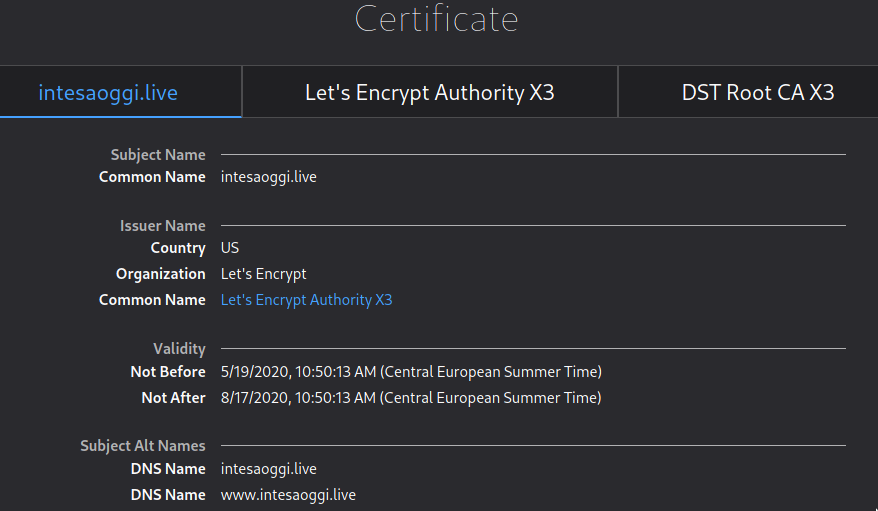Viewport: 878px width, 511px height.
Task: Click the Certificate page title
Action: click(437, 18)
